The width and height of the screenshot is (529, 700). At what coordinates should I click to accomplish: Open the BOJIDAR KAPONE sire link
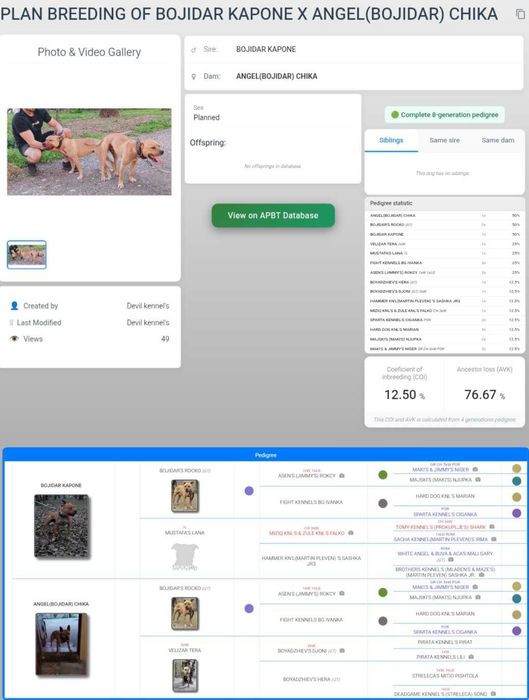[266, 49]
